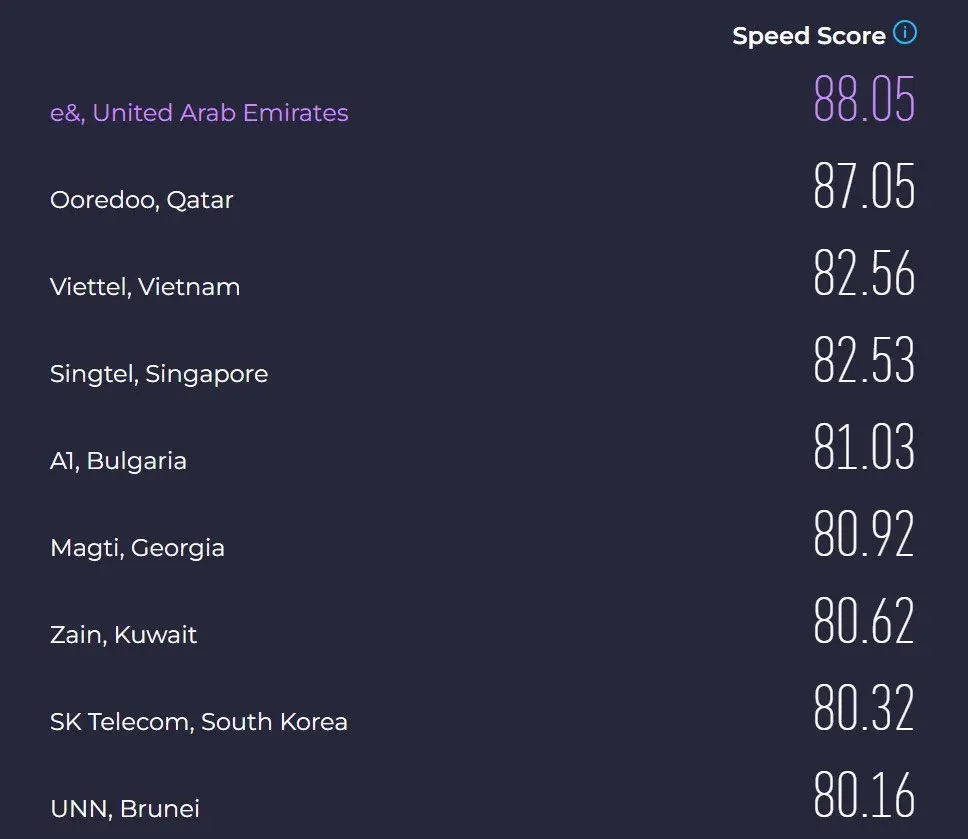Open the e&, United Arab Emirates entry

pyautogui.click(x=199, y=113)
